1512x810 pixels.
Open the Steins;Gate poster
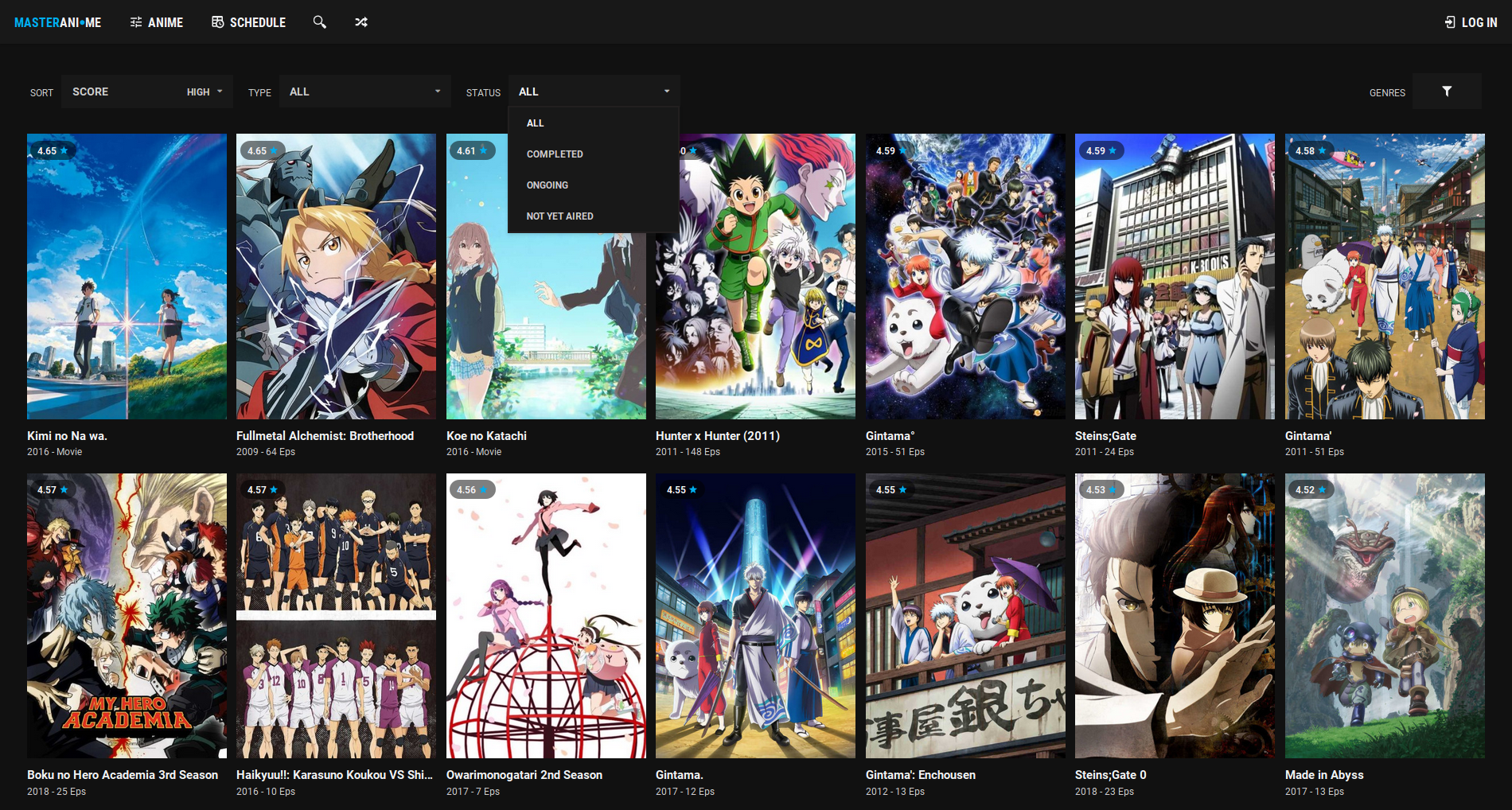1175,276
